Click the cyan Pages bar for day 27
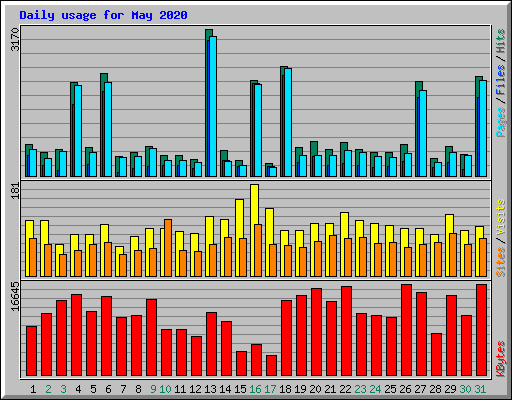The height and width of the screenshot is (400, 512). click(423, 133)
